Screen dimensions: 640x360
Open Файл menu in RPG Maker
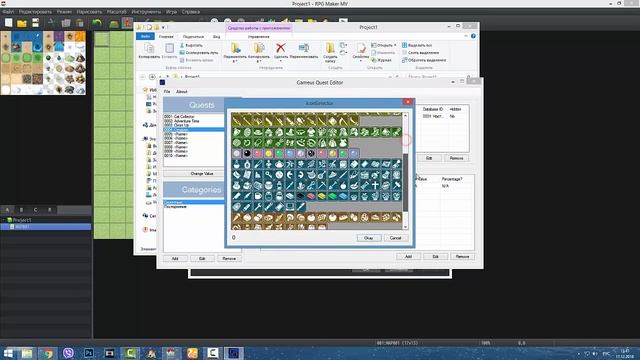tap(8, 12)
